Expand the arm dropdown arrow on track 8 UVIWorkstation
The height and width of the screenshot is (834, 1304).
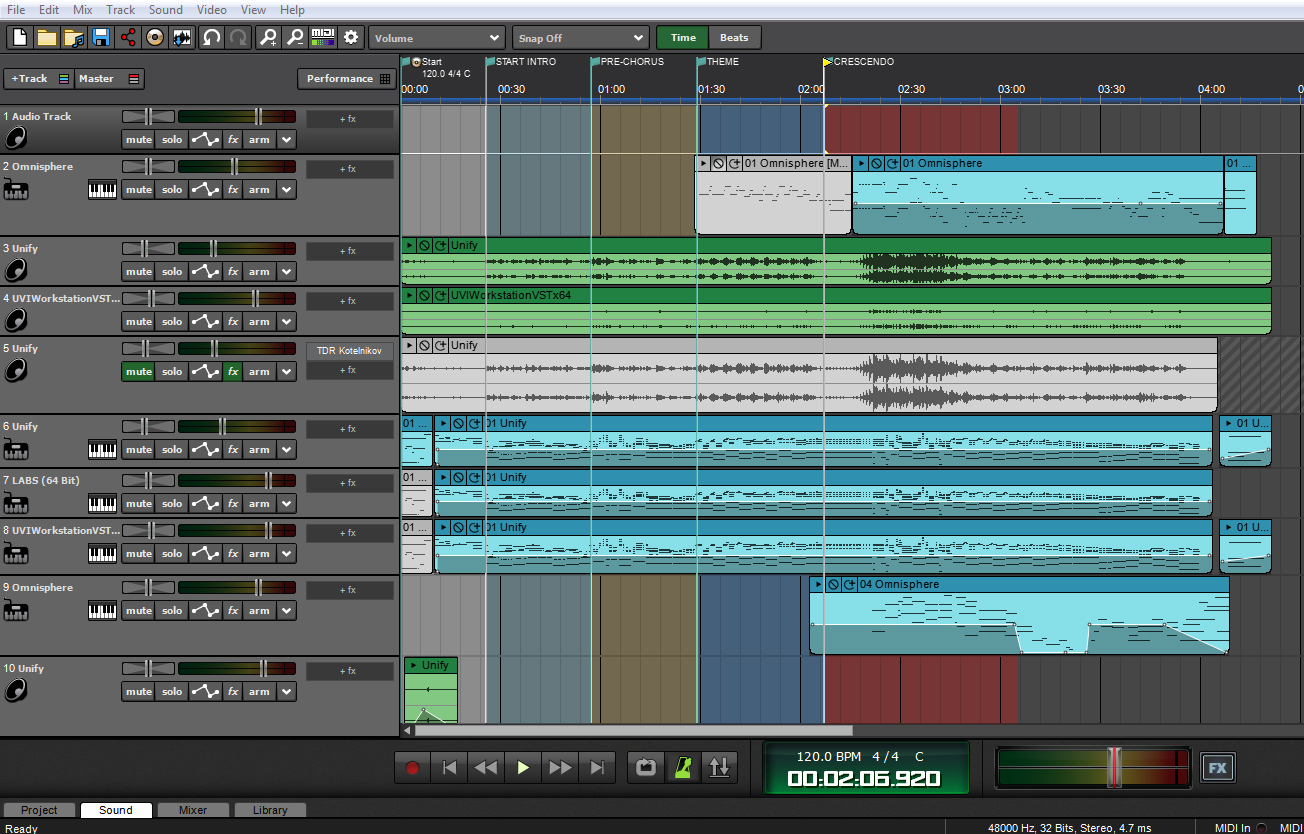click(x=287, y=554)
